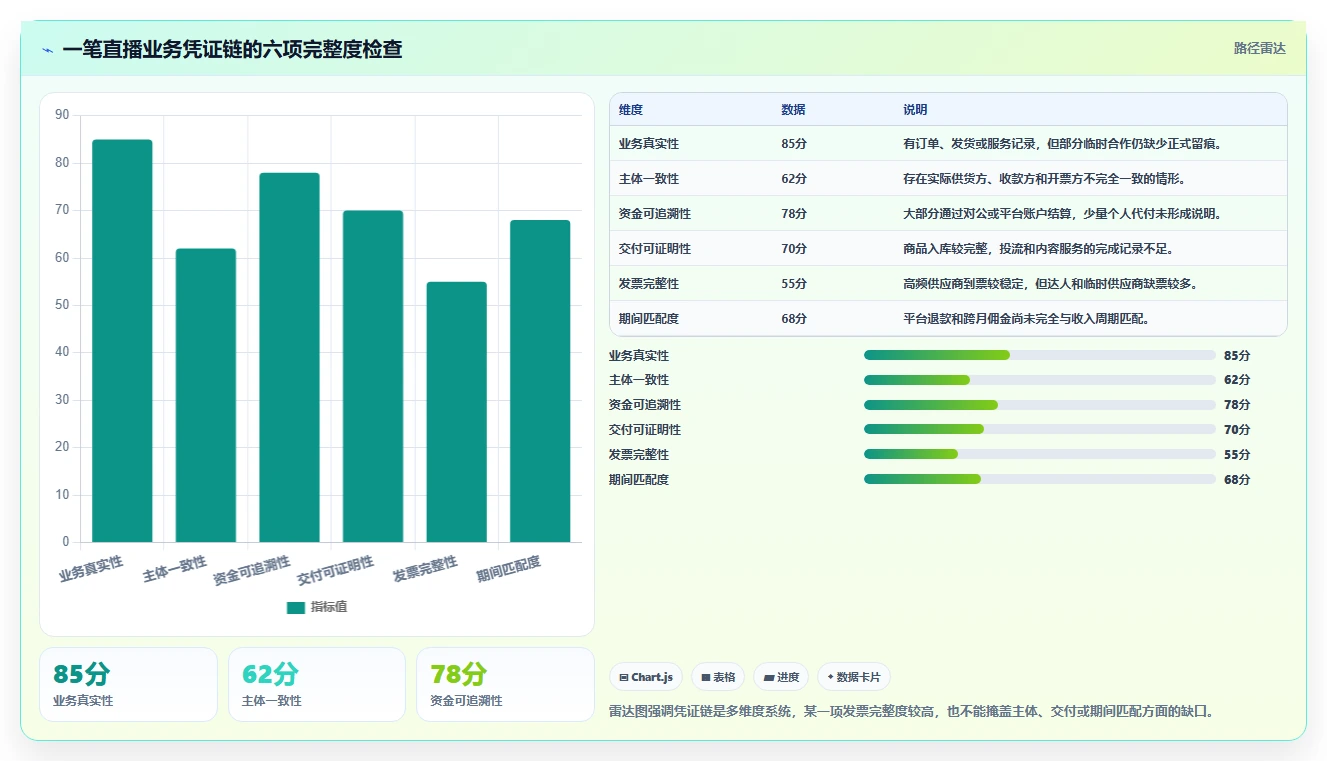Click the lightning icon beside the title
The height and width of the screenshot is (761, 1327).
[x=48, y=50]
